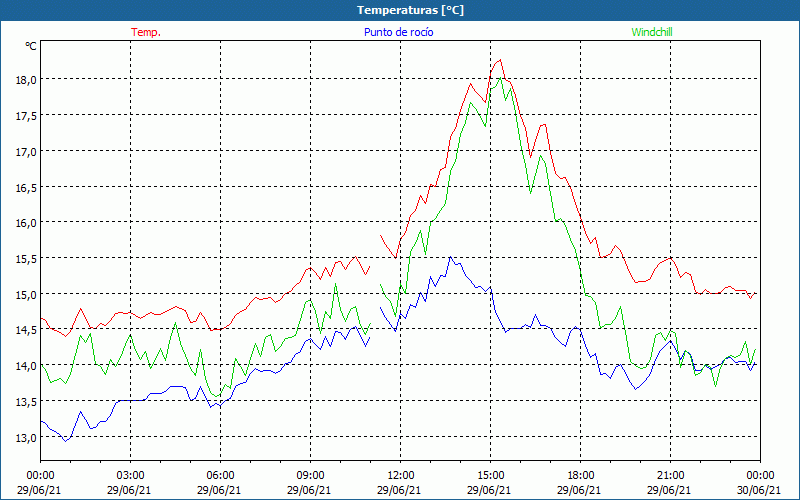
Task: Click the 13,5 y-axis value
Action: (x=28, y=402)
